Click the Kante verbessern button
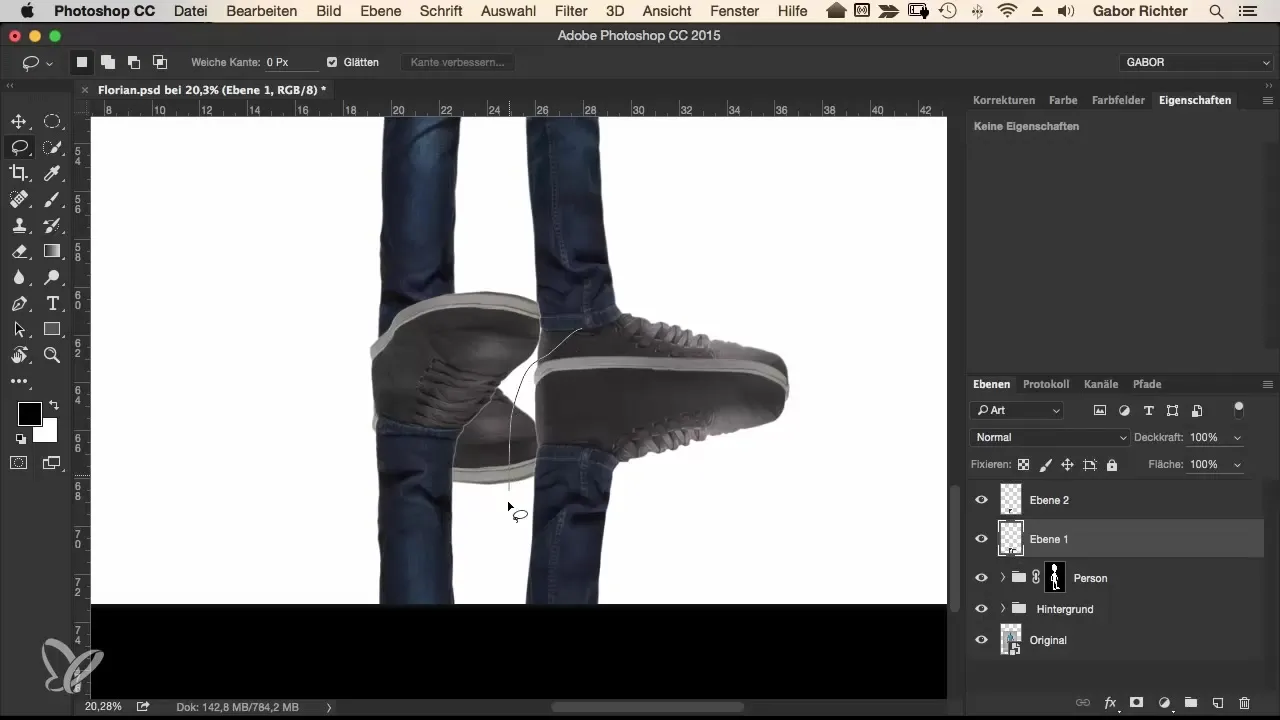1280x720 pixels. pyautogui.click(x=459, y=62)
